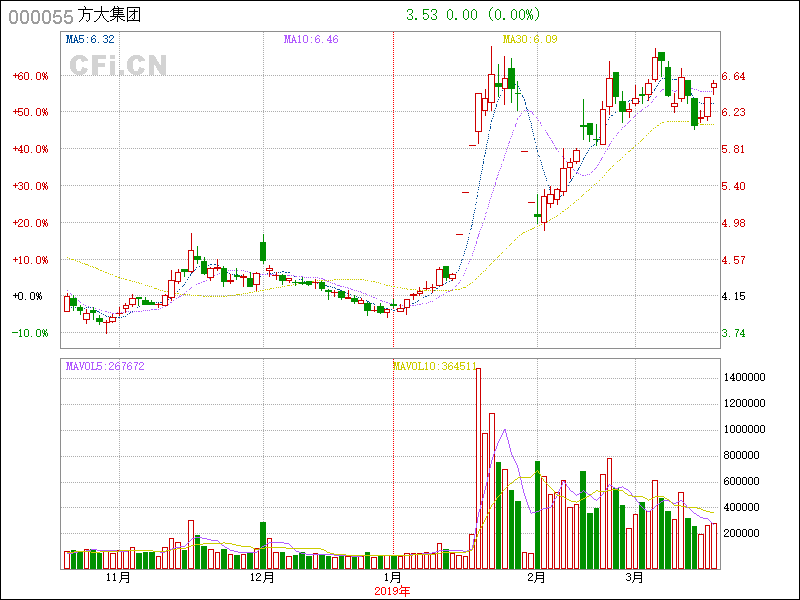This screenshot has height=600, width=800.
Task: Click the +60.0% axis label
Action: pos(30,76)
